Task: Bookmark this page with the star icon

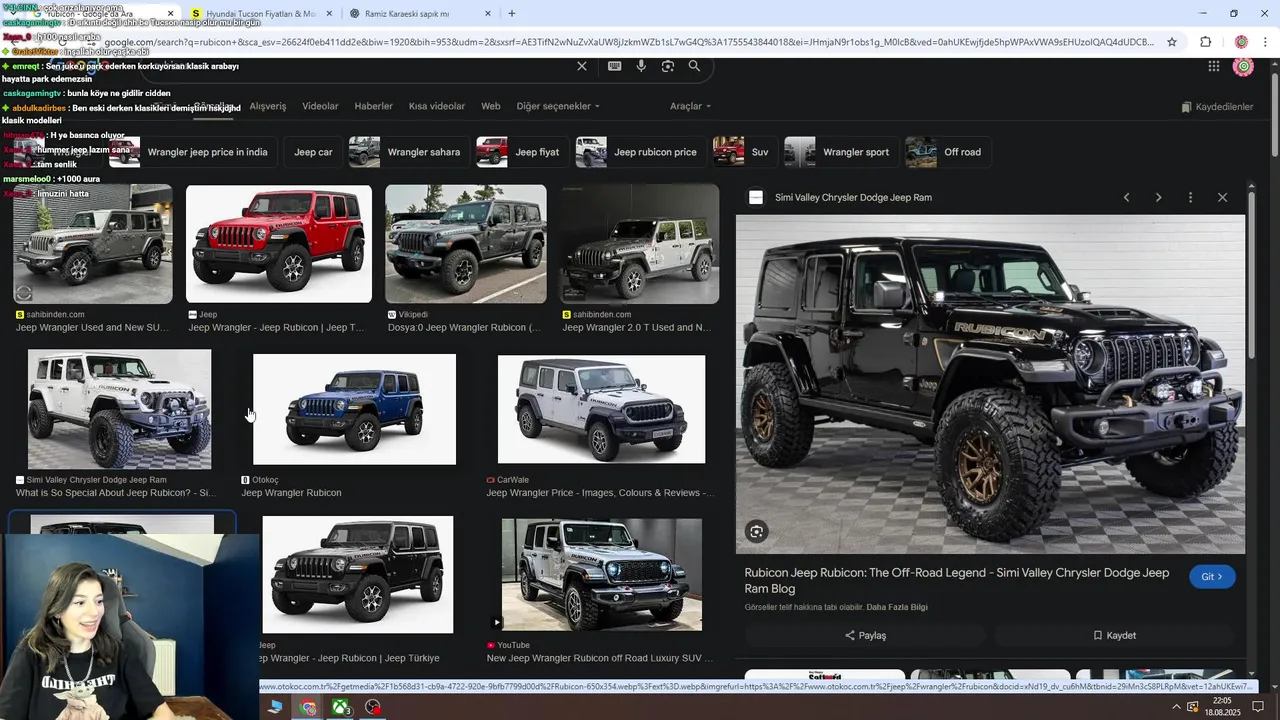Action: (1172, 42)
